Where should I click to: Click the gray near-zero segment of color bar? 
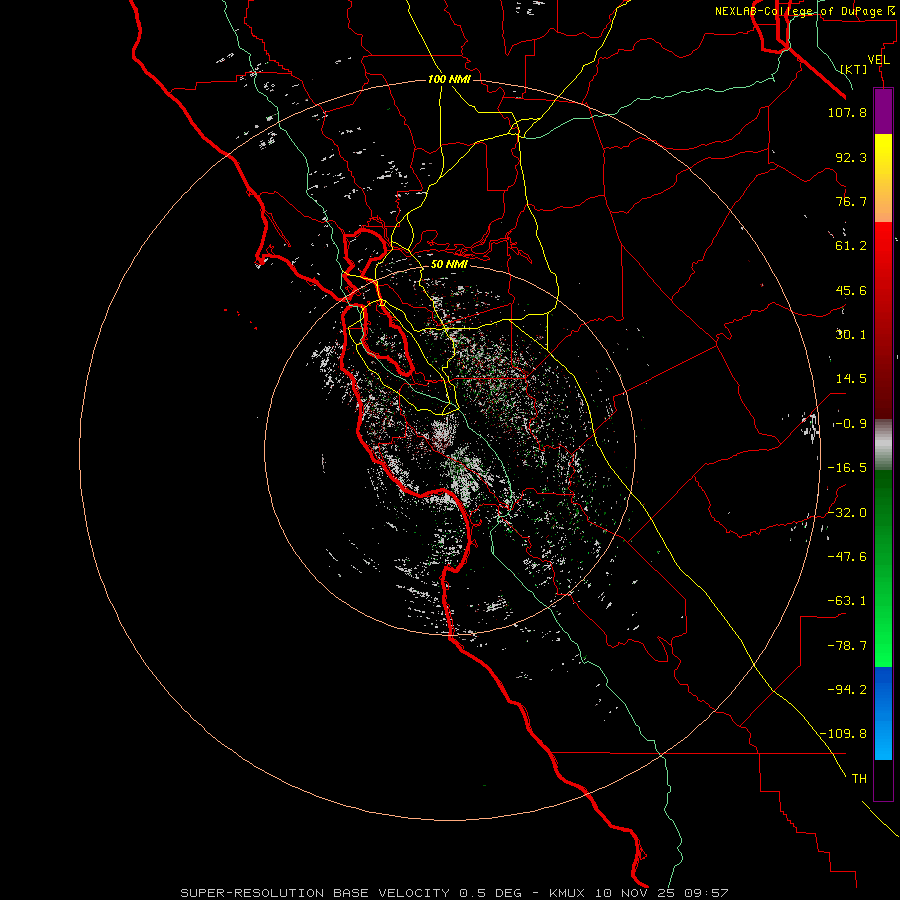(x=883, y=445)
